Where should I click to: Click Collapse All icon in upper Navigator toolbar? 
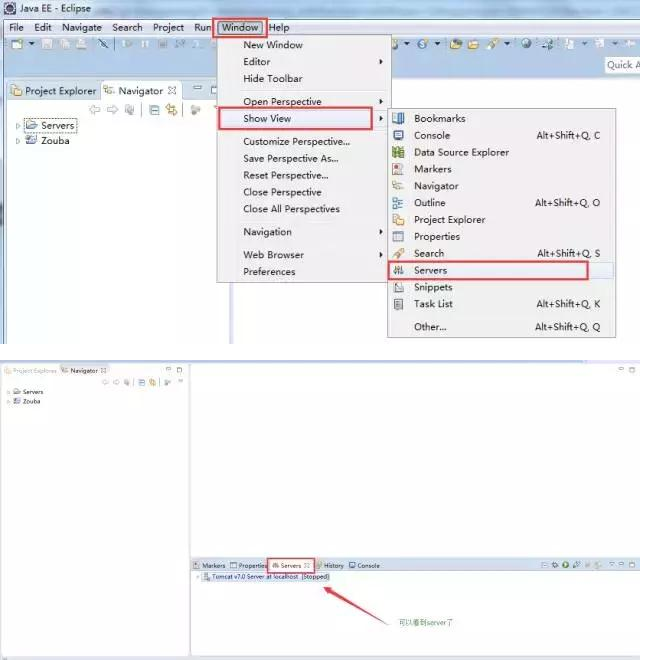coord(155,110)
